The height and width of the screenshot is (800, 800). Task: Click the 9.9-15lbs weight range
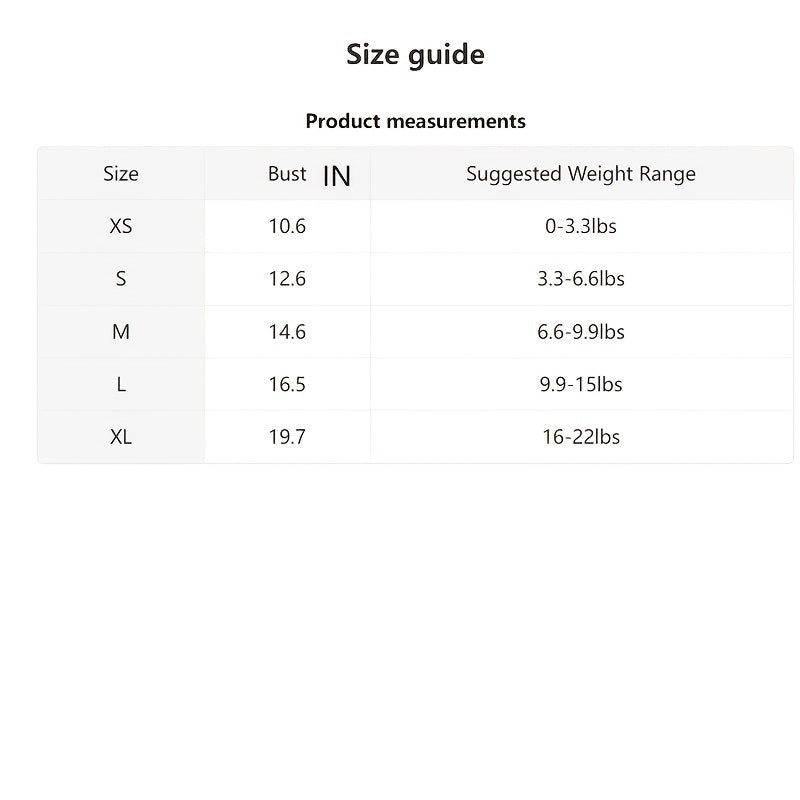[581, 385]
